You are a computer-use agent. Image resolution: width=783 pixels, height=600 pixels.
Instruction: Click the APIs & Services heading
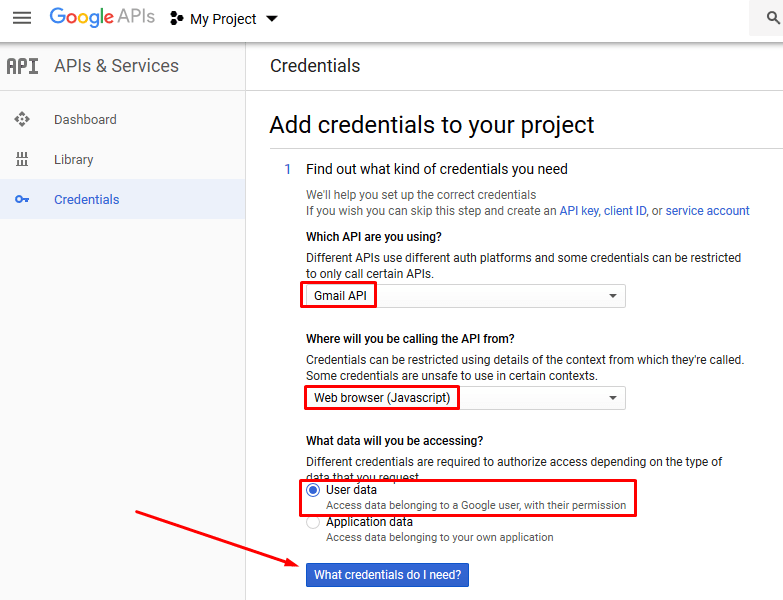116,66
